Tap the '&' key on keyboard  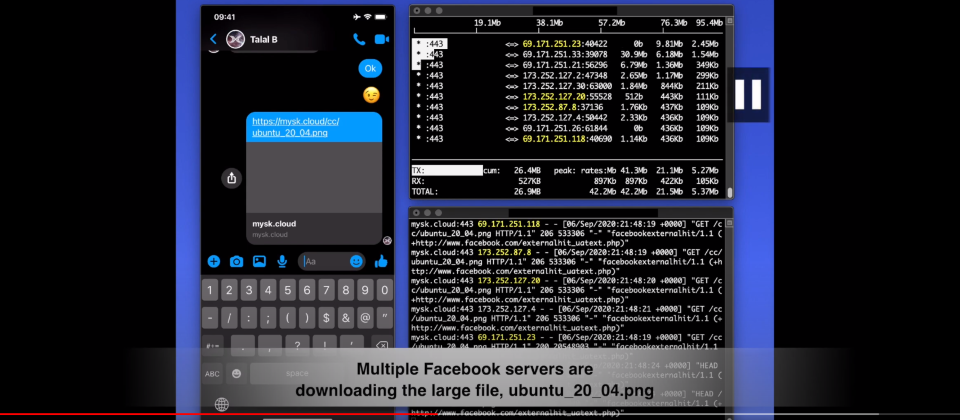pyautogui.click(x=346, y=318)
